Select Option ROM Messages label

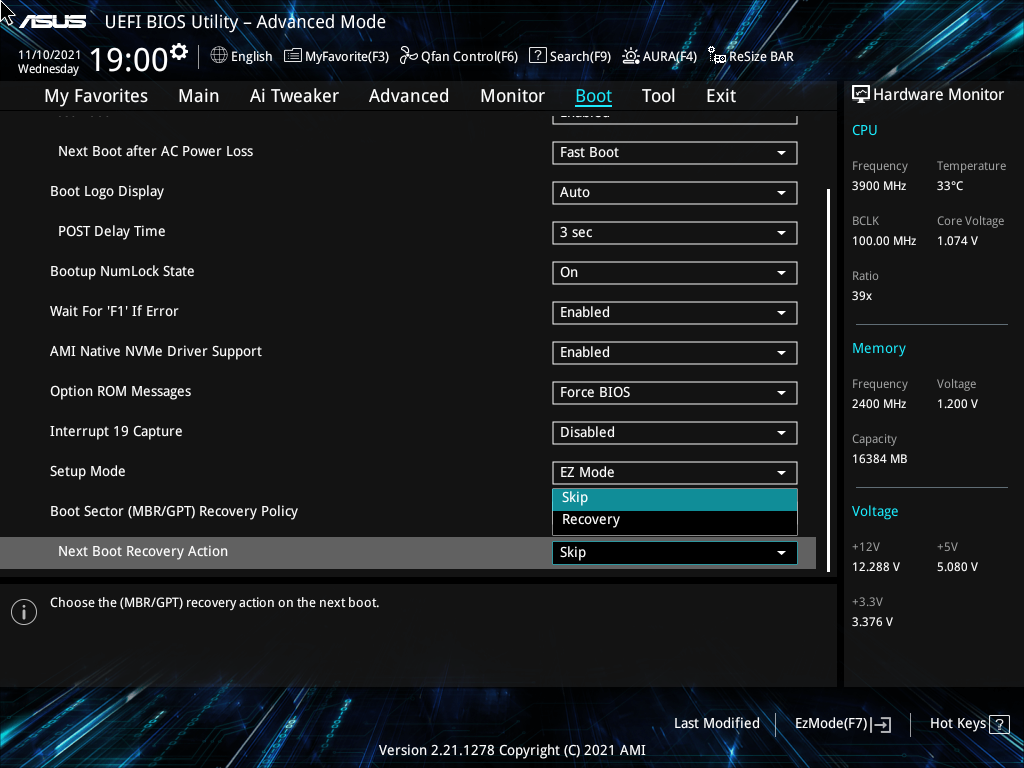(121, 392)
